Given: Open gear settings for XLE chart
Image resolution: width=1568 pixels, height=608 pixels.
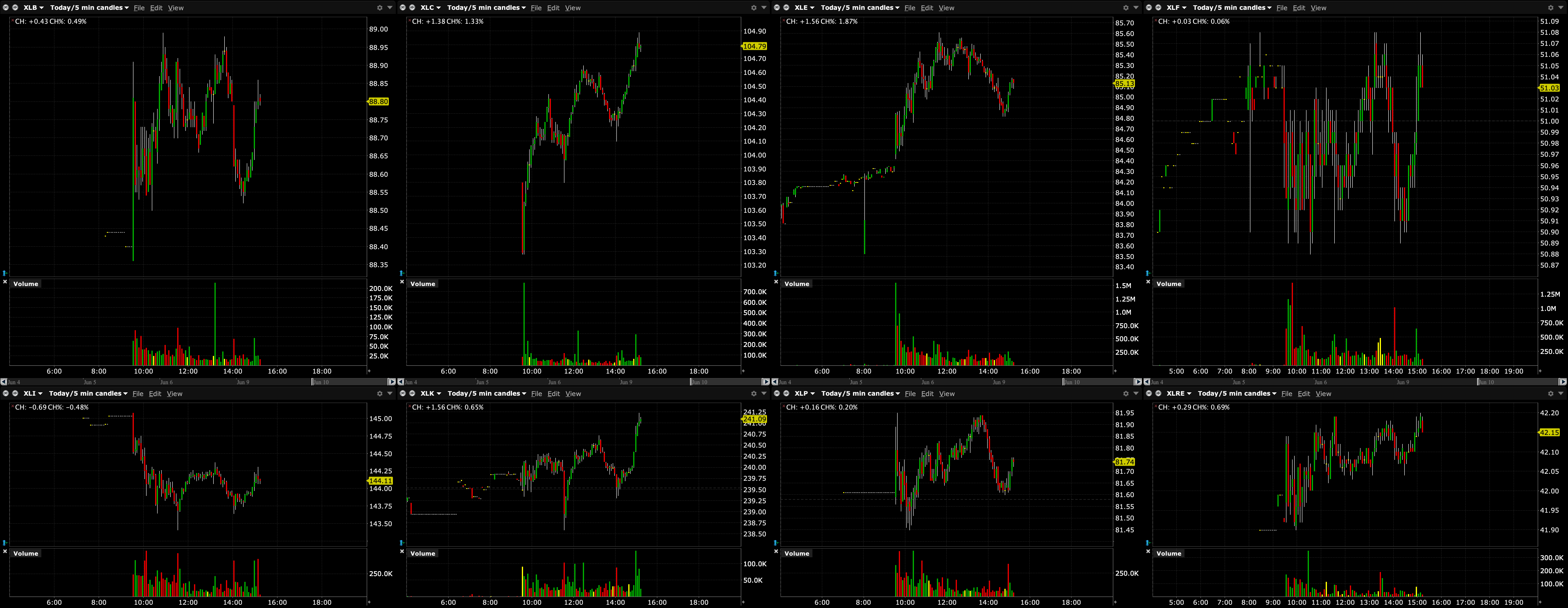Looking at the screenshot, I should [1126, 8].
